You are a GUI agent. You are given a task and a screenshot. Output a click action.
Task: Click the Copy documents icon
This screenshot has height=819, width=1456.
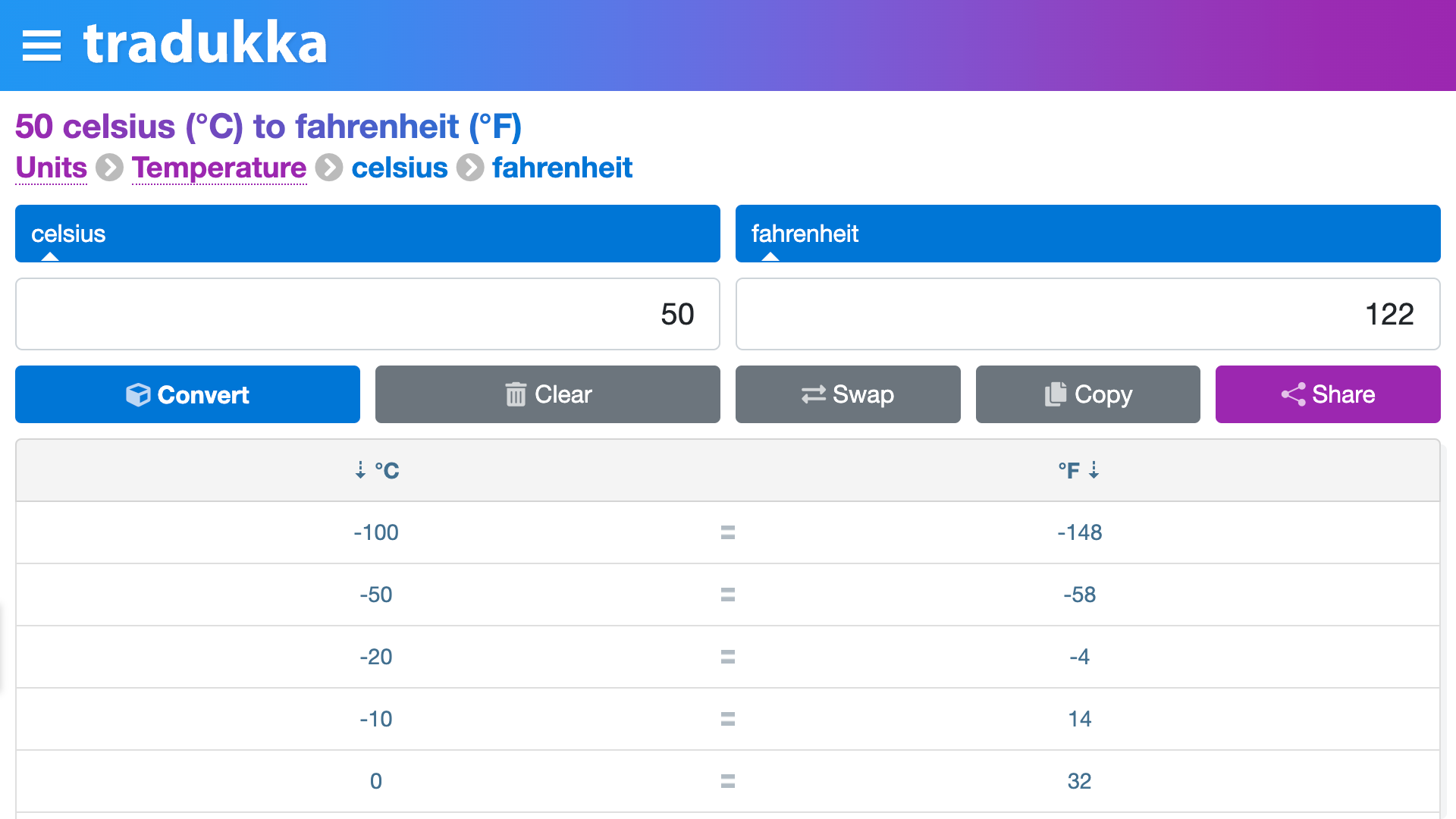click(1056, 394)
